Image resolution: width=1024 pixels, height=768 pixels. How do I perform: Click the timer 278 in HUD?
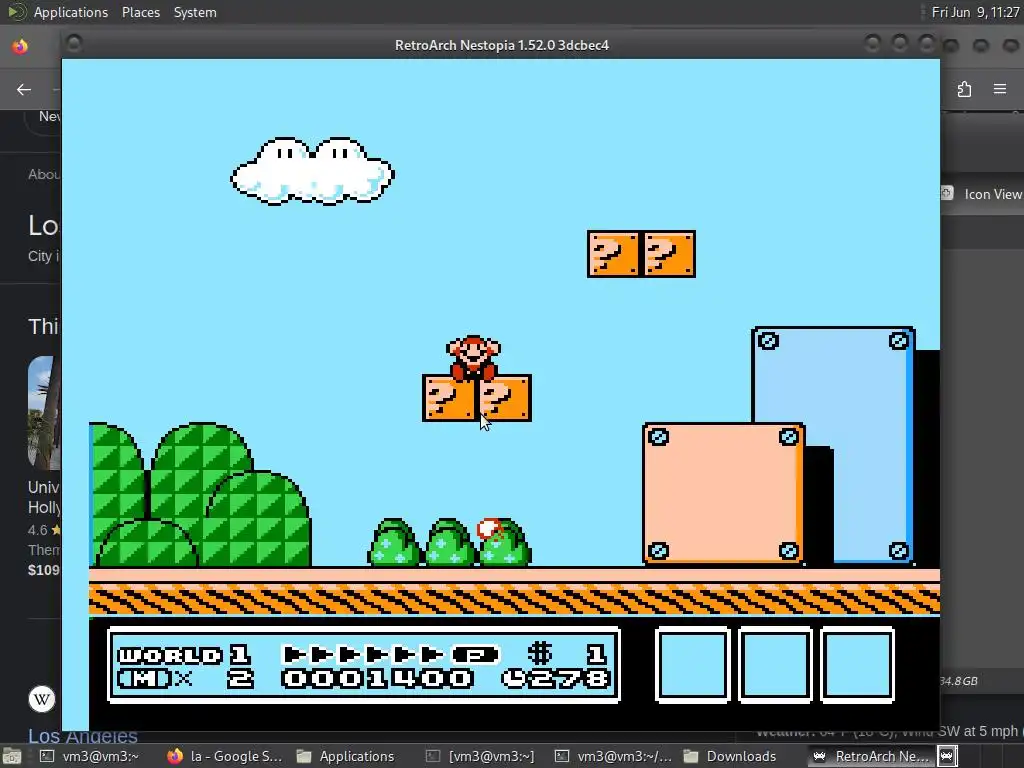[x=556, y=679]
